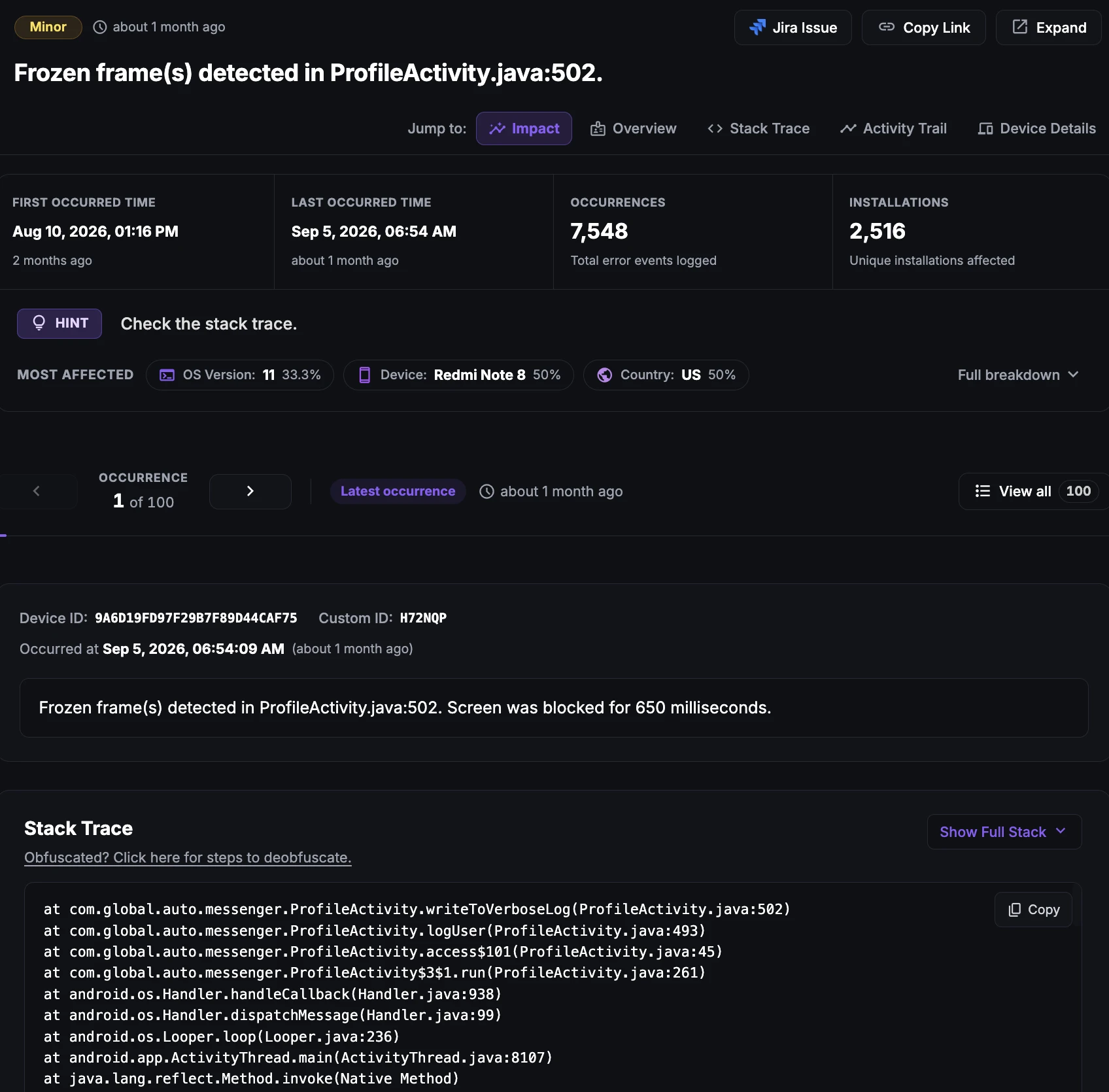The image size is (1109, 1092).
Task: Open the Jira Issue button
Action: 793,27
